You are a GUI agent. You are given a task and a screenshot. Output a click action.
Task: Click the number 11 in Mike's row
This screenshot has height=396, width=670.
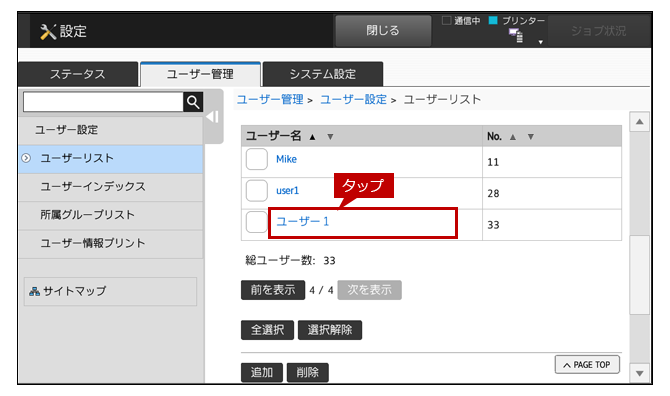pyautogui.click(x=493, y=162)
